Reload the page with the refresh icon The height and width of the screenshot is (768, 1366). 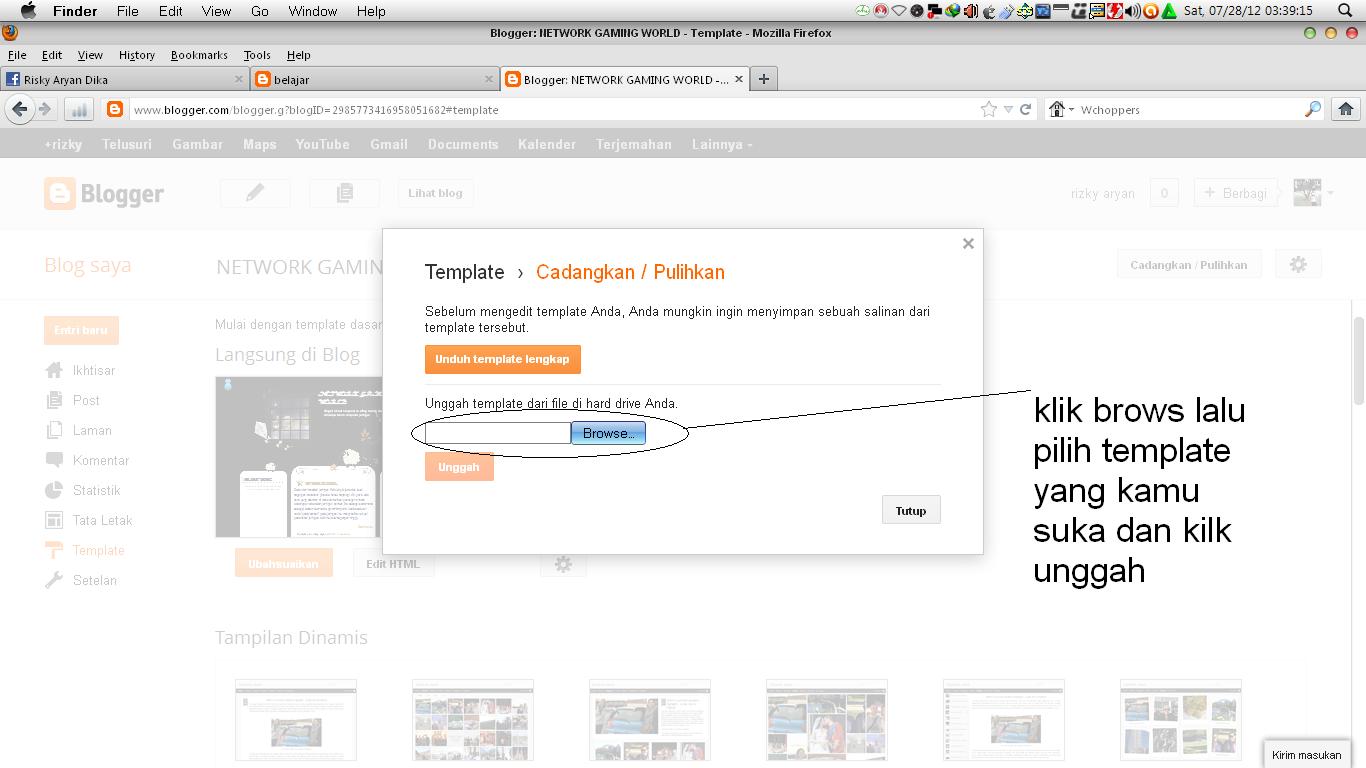click(x=1025, y=109)
